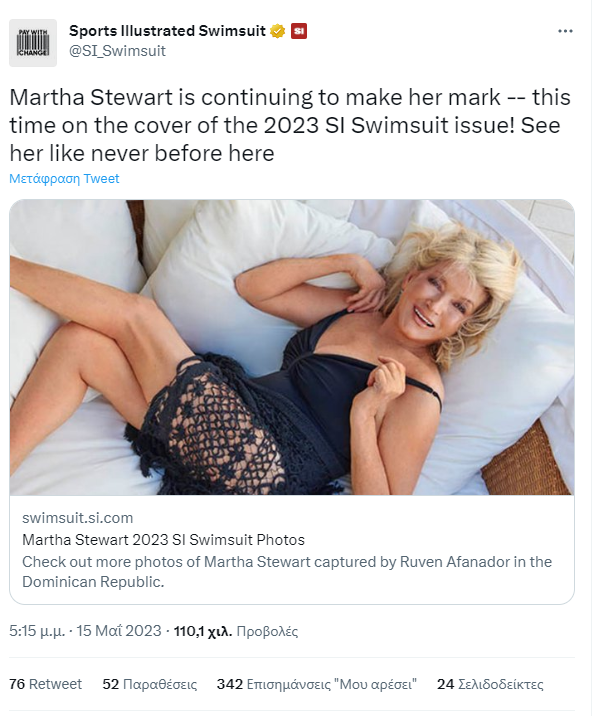The image size is (600, 716).
Task: Click the Μετάφραση Tweet translate link
Action: click(x=64, y=179)
